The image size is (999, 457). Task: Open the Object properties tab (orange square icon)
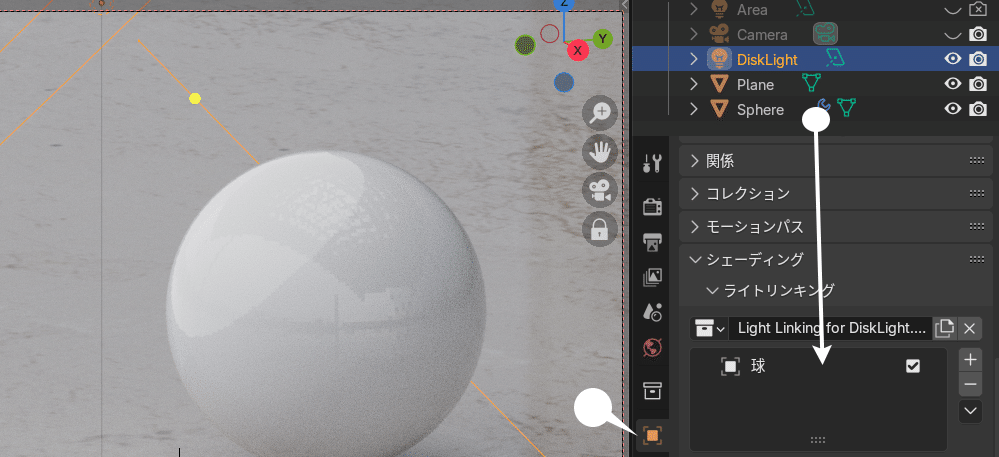point(652,436)
